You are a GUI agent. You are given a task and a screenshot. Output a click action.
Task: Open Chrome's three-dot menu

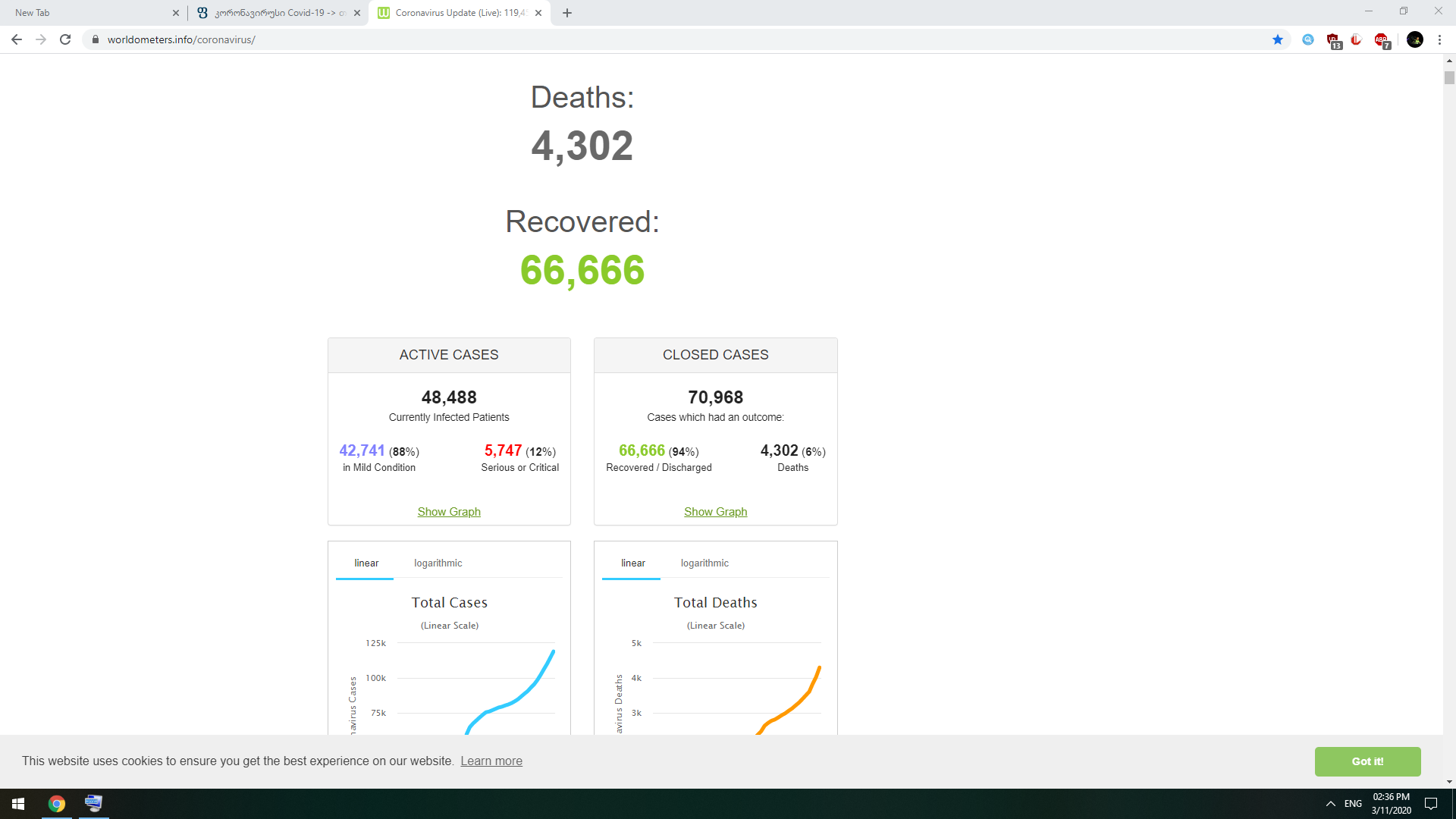[1439, 39]
